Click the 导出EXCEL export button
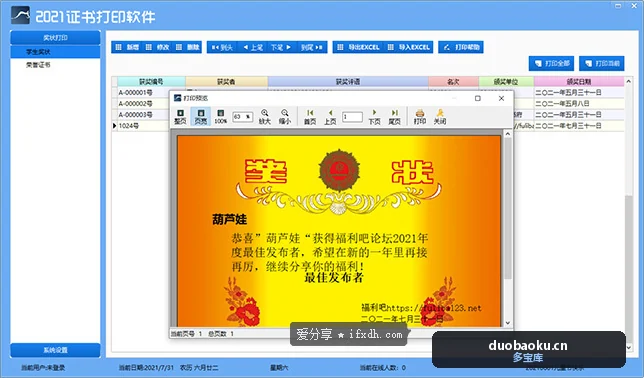The image size is (644, 378). (358, 47)
